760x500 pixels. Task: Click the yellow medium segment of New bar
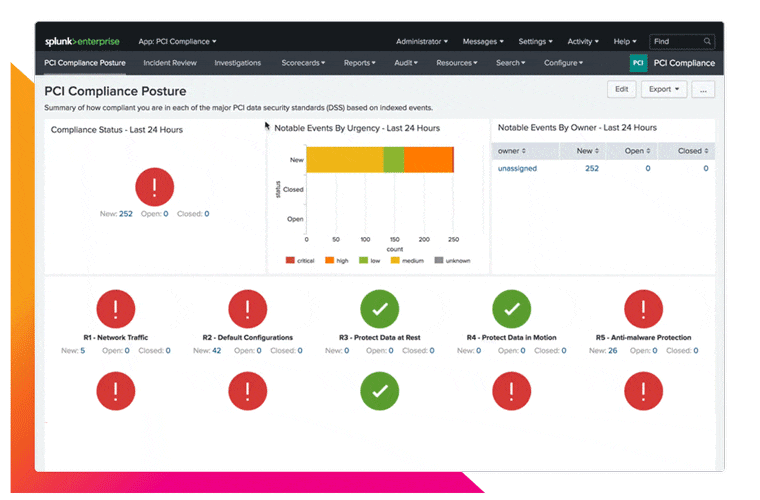pos(345,160)
